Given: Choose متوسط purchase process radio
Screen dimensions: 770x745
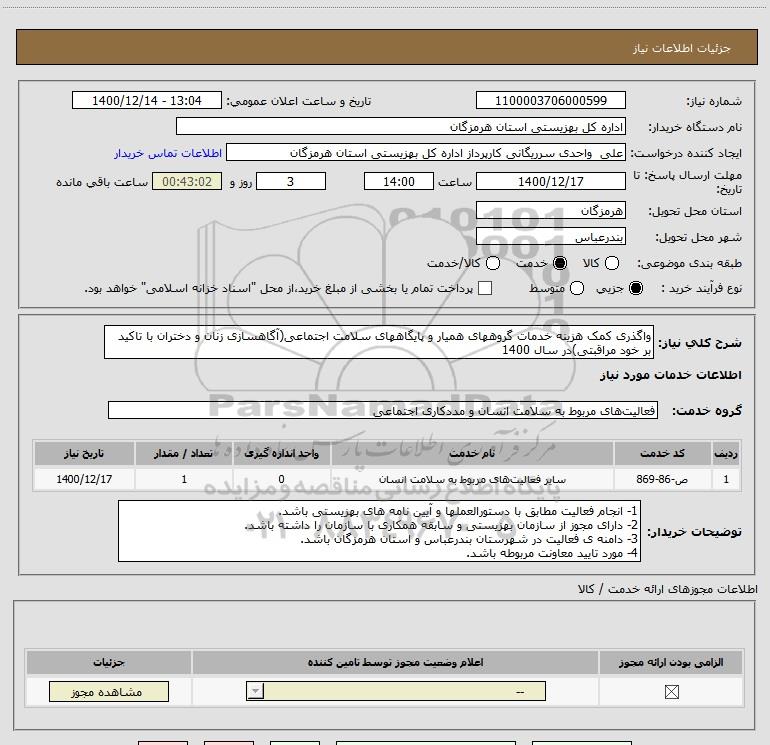Looking at the screenshot, I should pyautogui.click(x=577, y=289).
